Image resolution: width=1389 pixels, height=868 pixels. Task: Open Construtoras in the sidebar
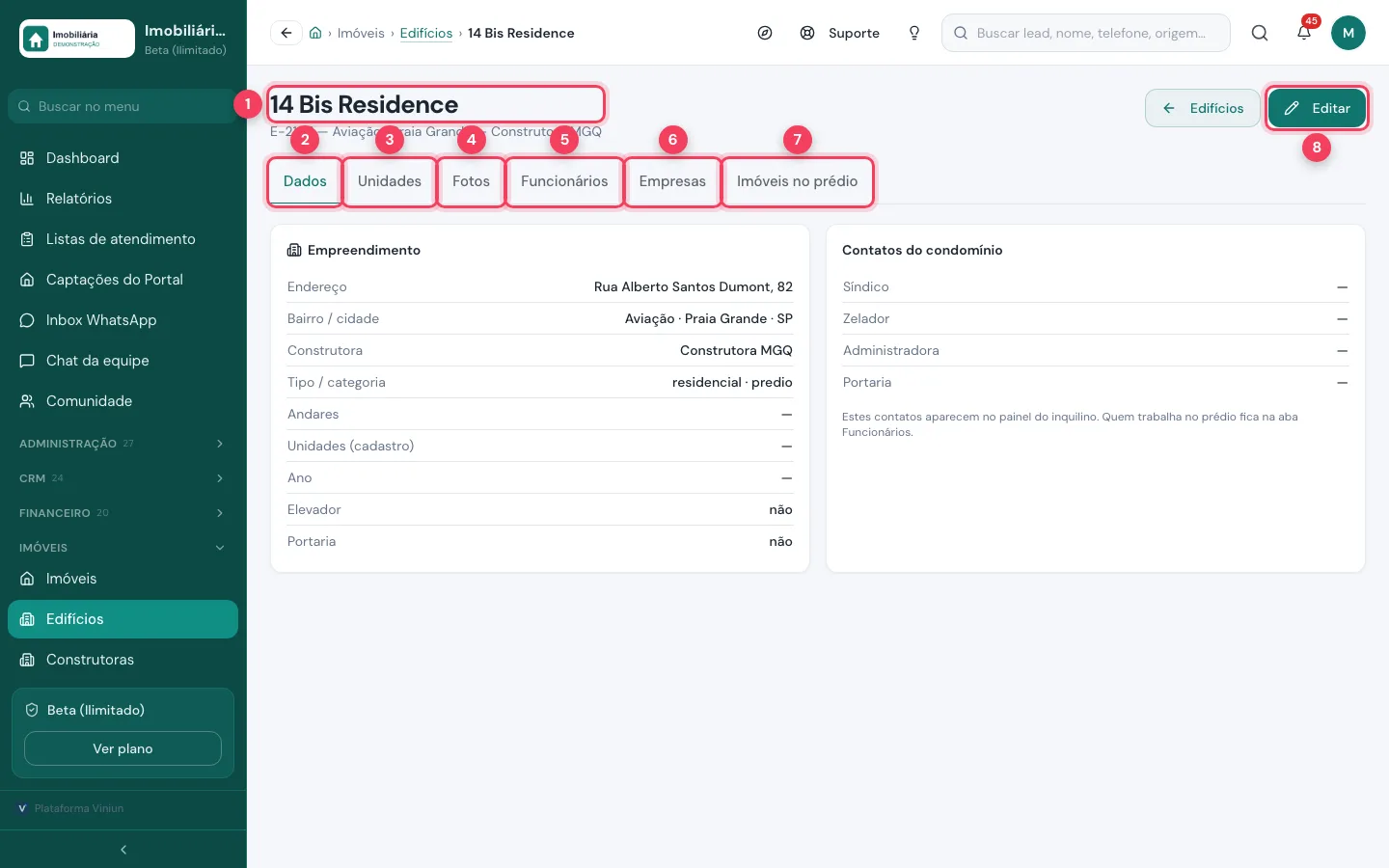(x=123, y=660)
